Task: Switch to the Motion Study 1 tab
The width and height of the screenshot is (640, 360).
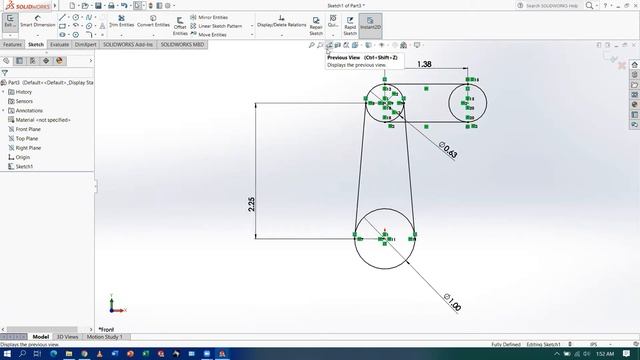Action: tap(104, 337)
